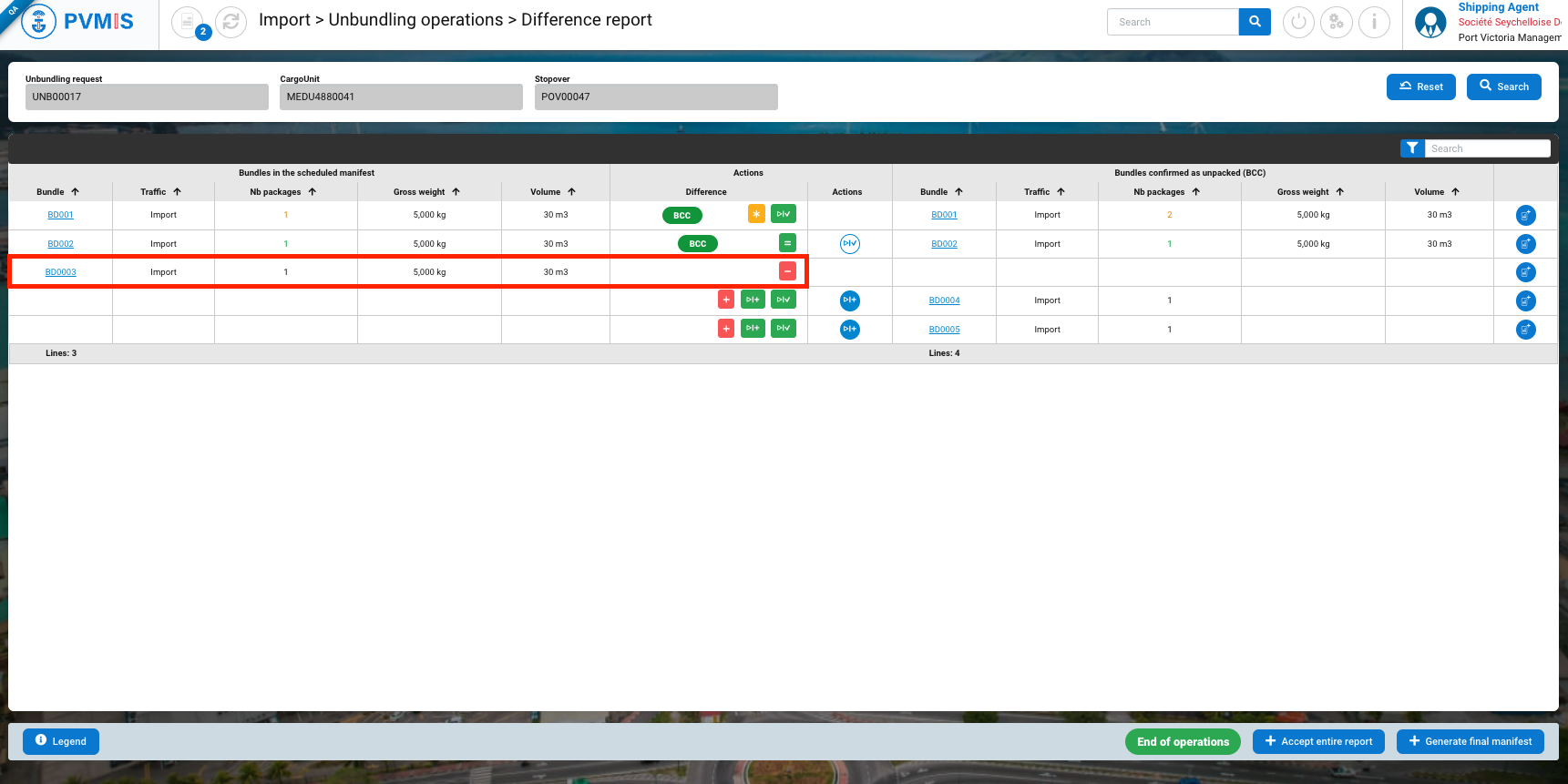The height and width of the screenshot is (784, 1568).
Task: Click the red plus icon in BD0004 row
Action: coord(726,300)
